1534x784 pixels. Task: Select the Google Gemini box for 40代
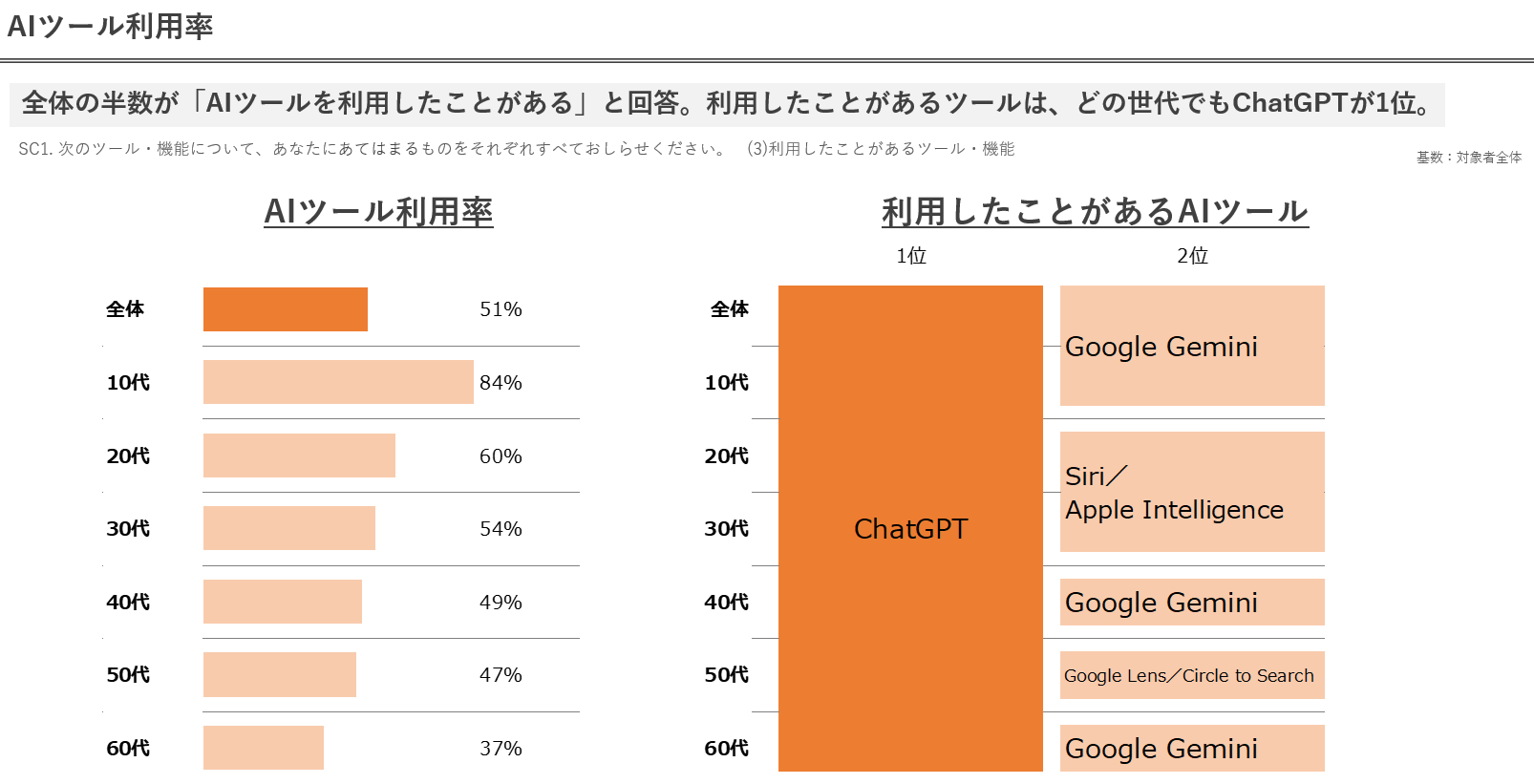(1191, 603)
